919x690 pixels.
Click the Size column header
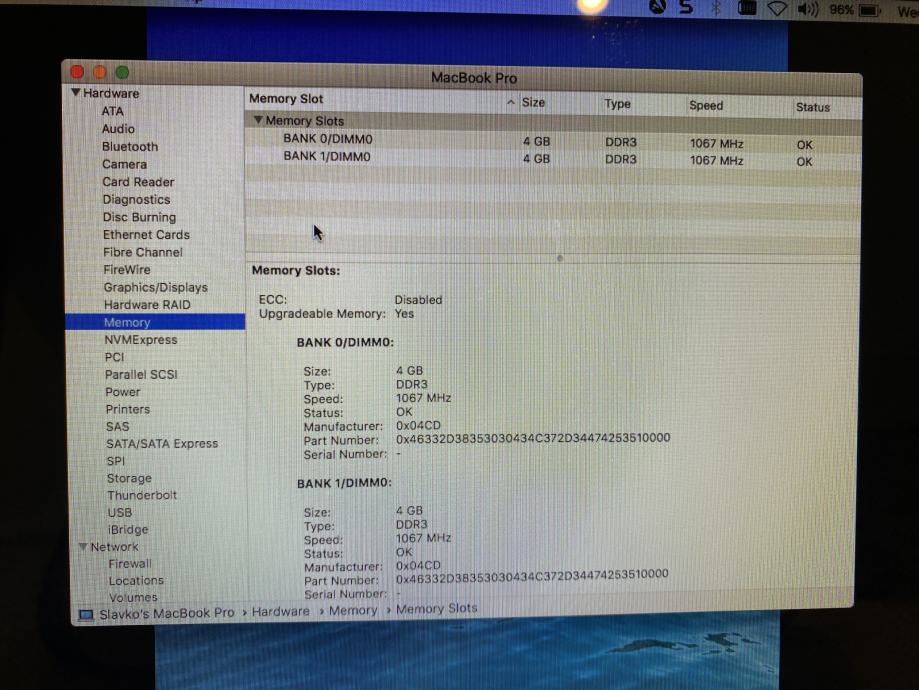(x=533, y=103)
